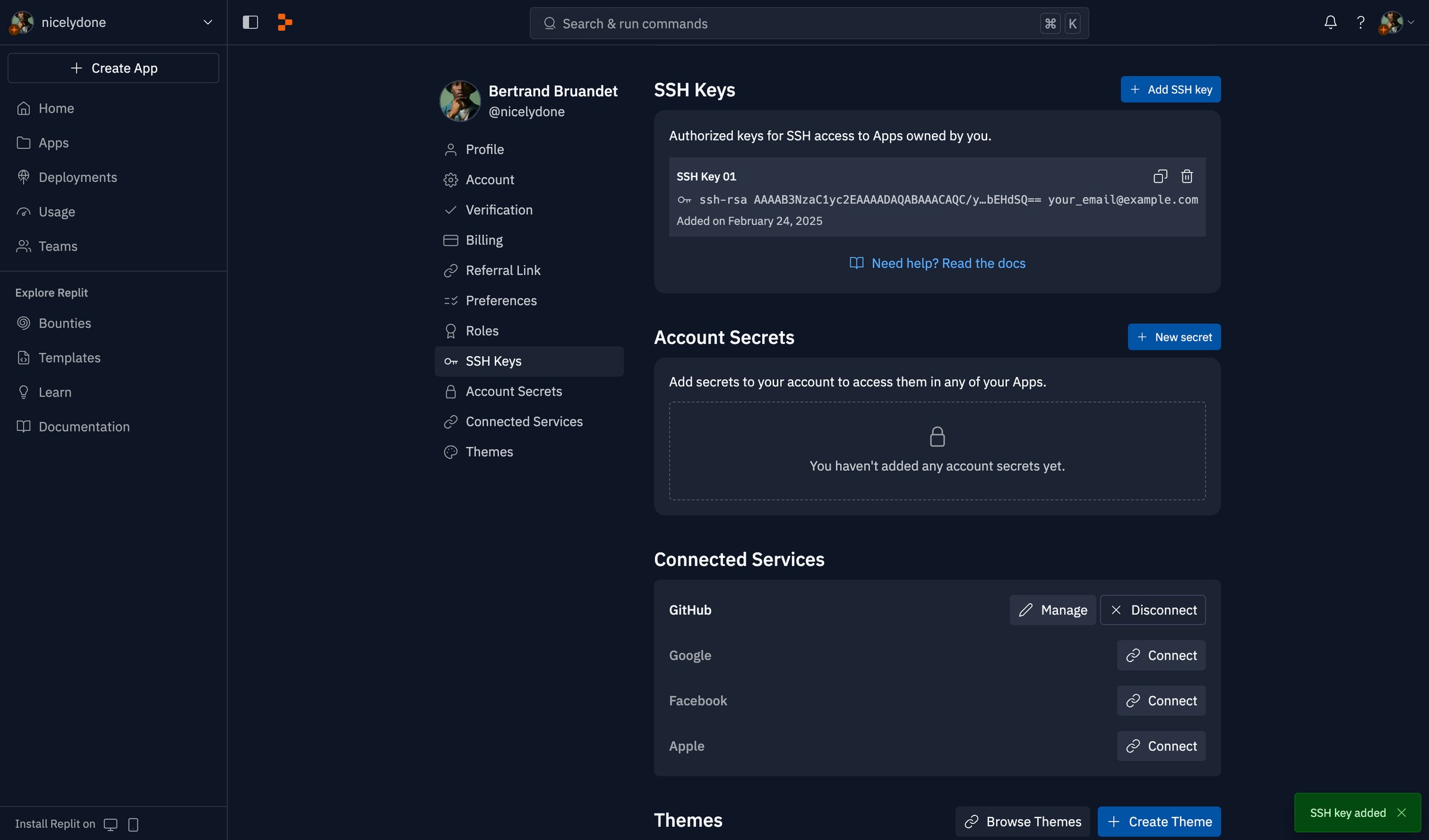
Task: Click Browse Themes button
Action: [1022, 822]
